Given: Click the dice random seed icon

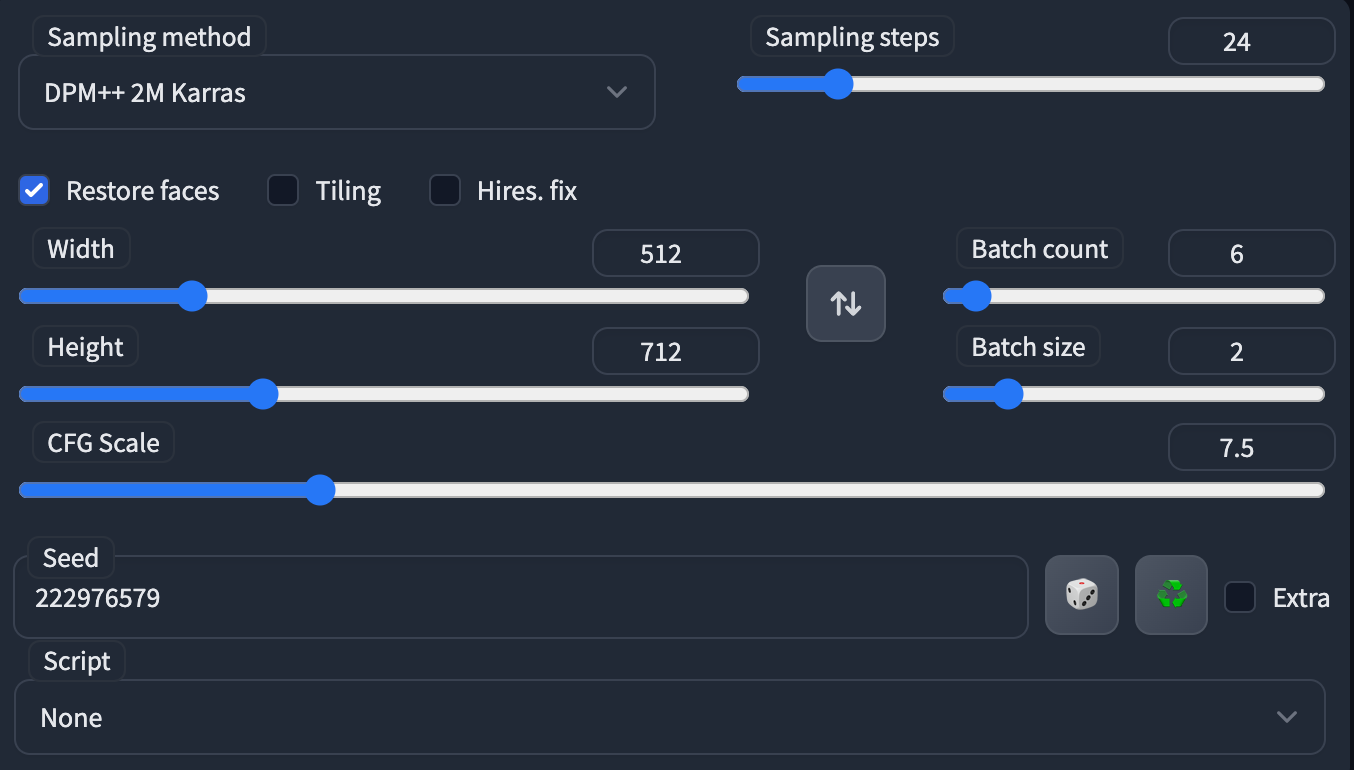Looking at the screenshot, I should pos(1081,595).
